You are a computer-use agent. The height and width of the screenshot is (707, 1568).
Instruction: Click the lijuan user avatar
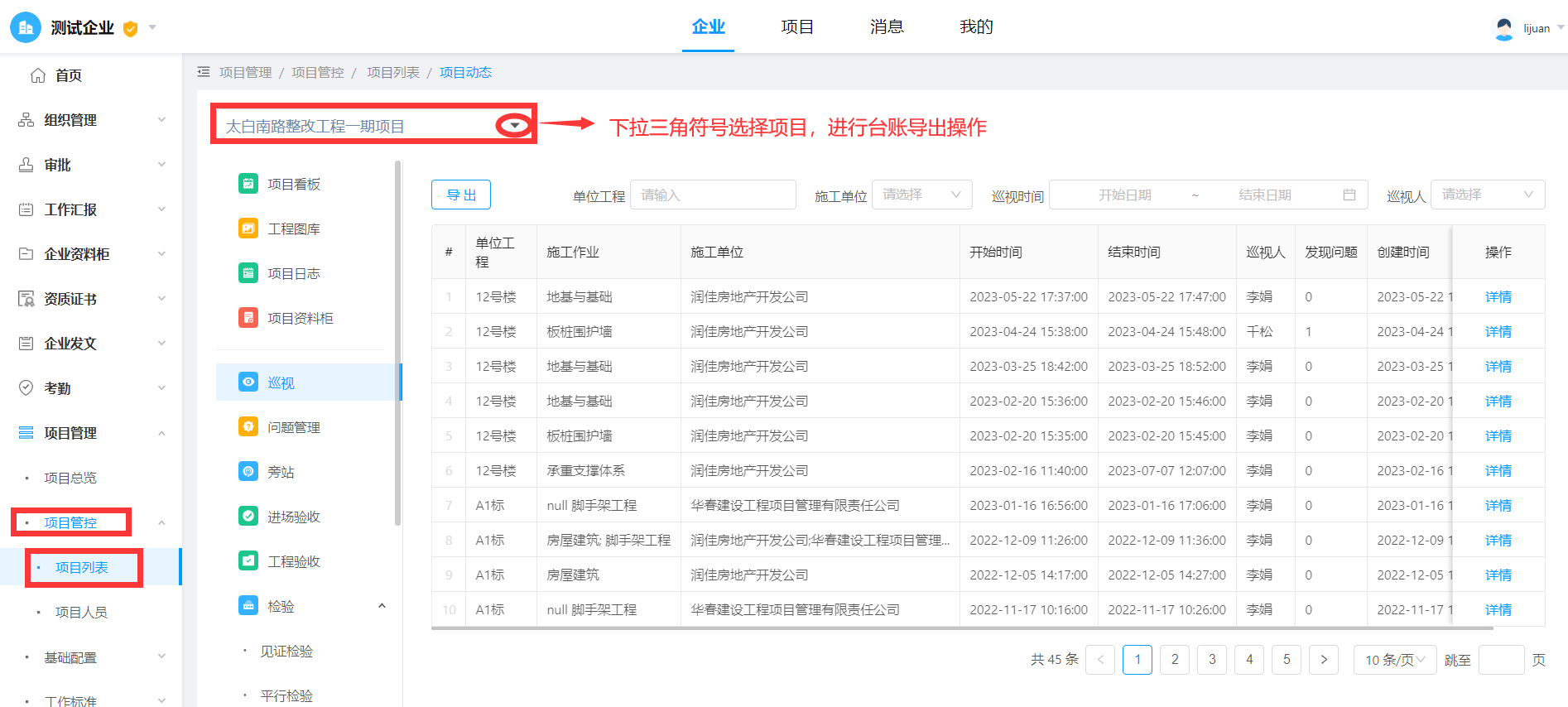coord(1504,29)
